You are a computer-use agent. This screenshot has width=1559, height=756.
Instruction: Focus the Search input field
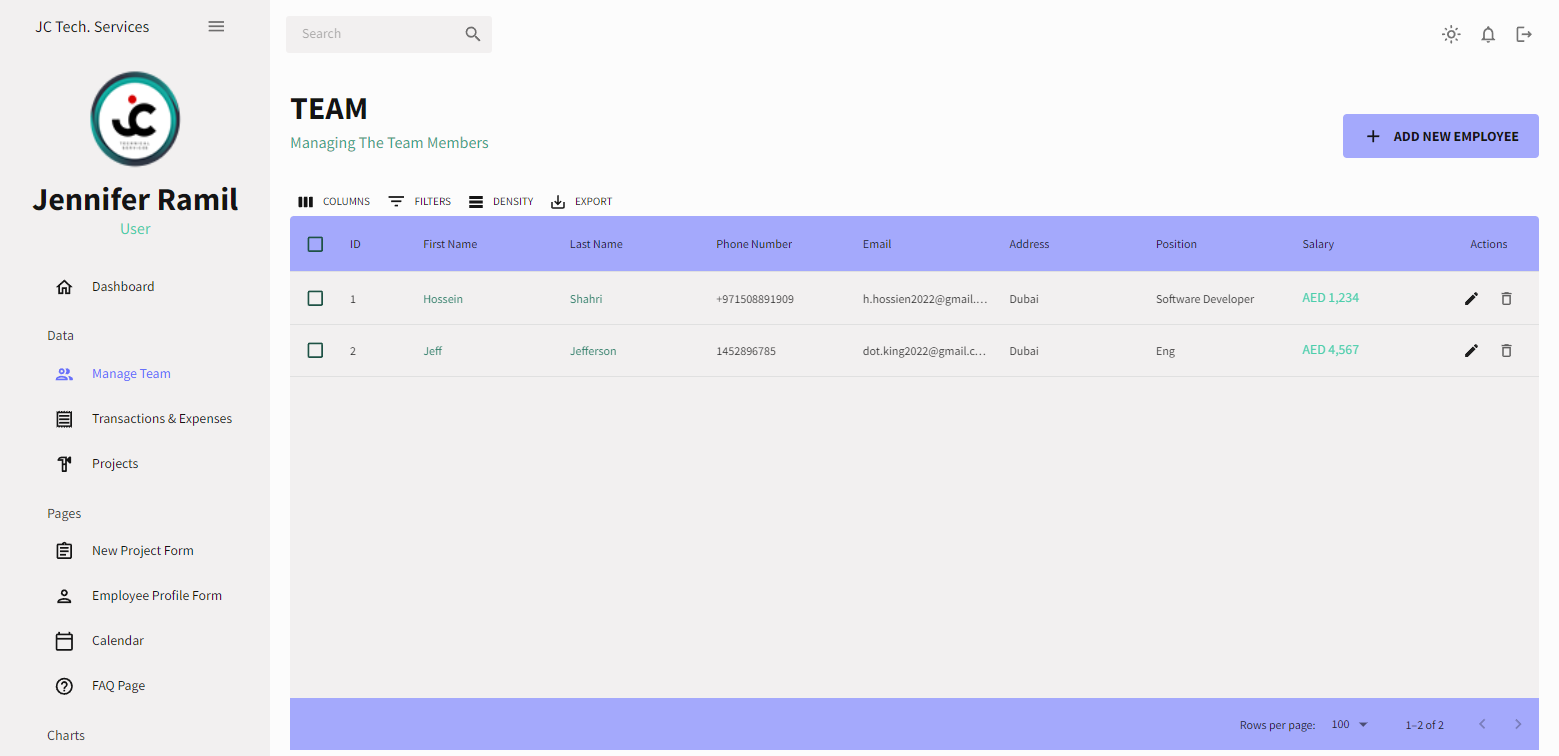[375, 34]
